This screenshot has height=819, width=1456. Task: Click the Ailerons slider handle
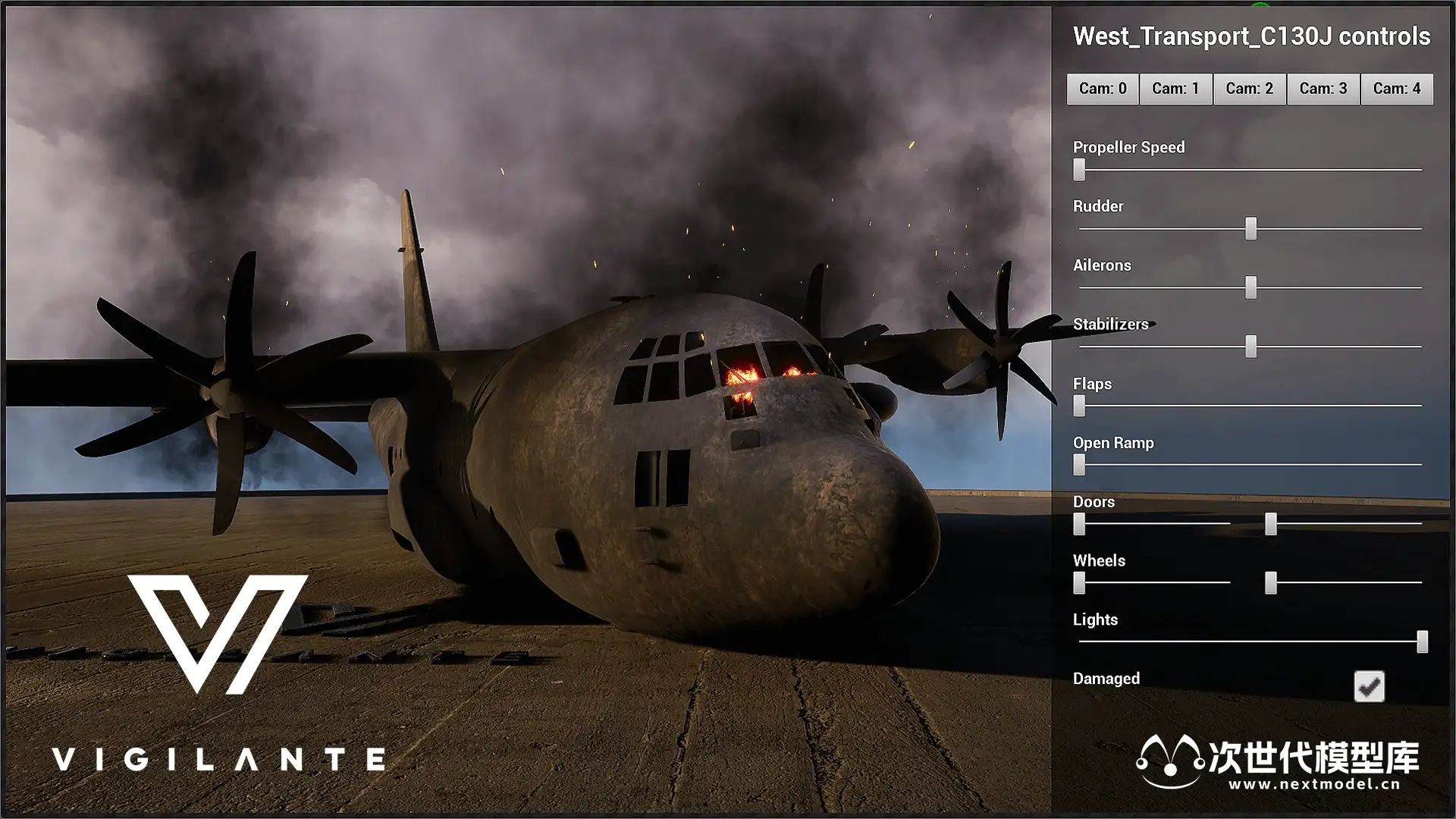[1250, 287]
